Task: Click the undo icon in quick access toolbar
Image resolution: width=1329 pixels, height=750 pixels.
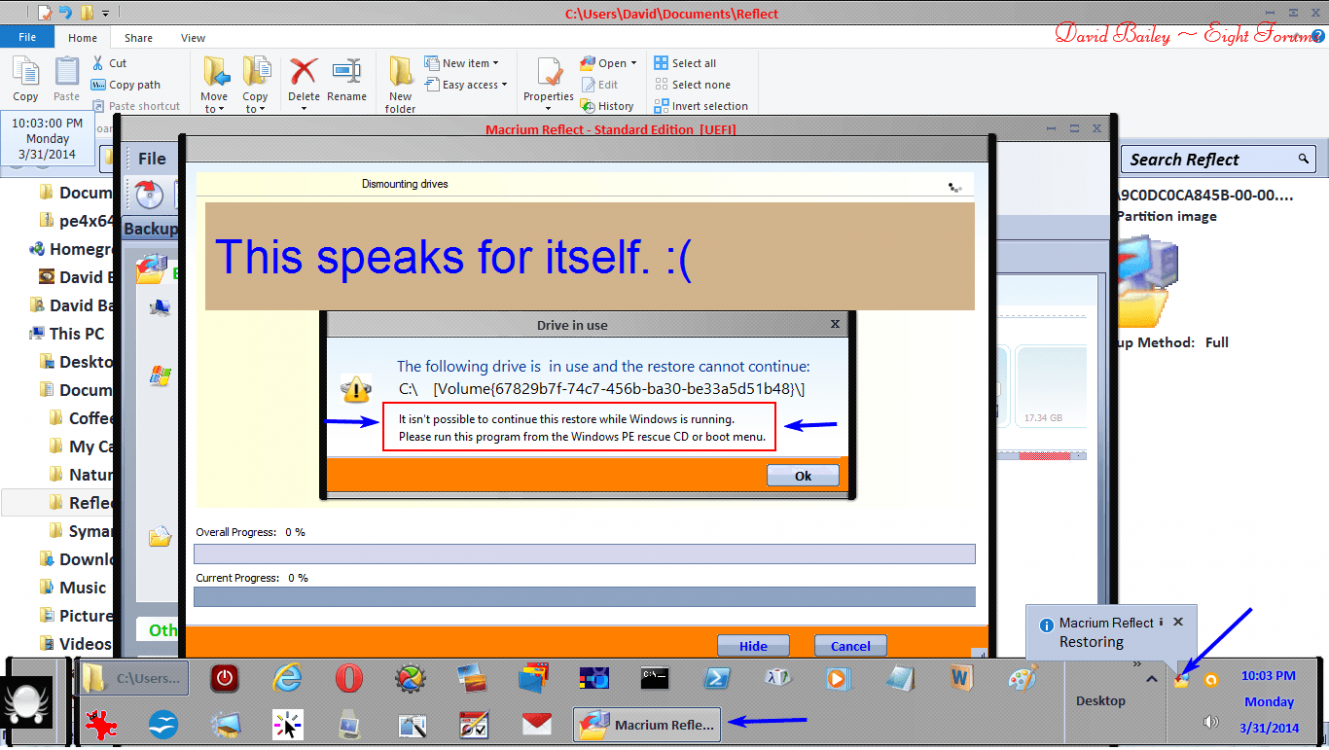Action: click(65, 13)
